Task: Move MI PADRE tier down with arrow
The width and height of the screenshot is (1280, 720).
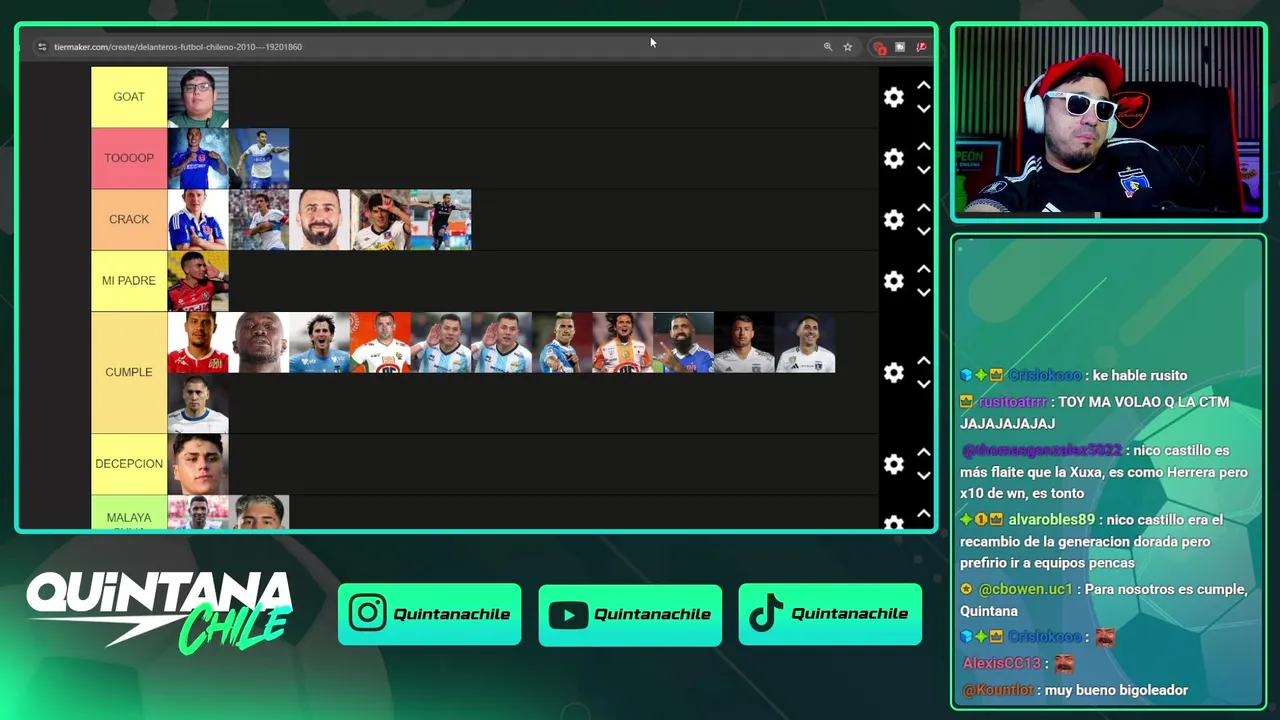Action: point(924,292)
